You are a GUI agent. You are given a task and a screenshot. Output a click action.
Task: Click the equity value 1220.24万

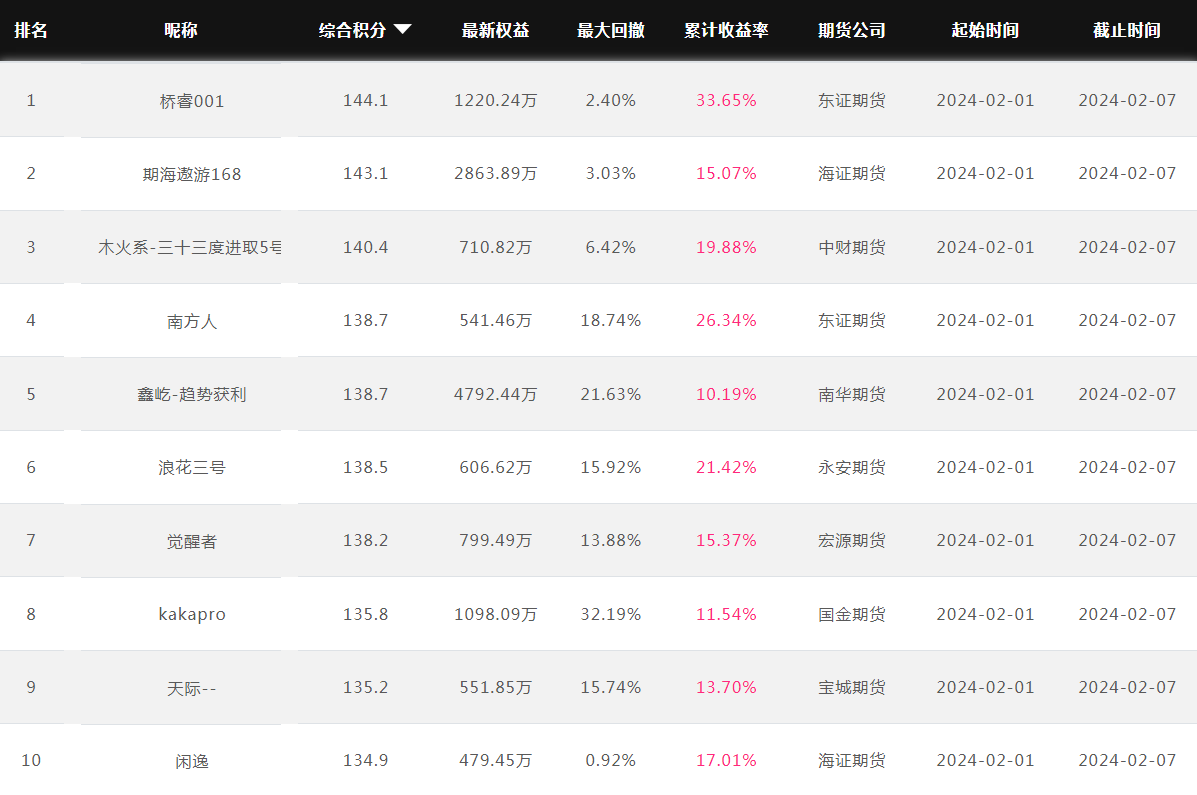click(x=495, y=100)
